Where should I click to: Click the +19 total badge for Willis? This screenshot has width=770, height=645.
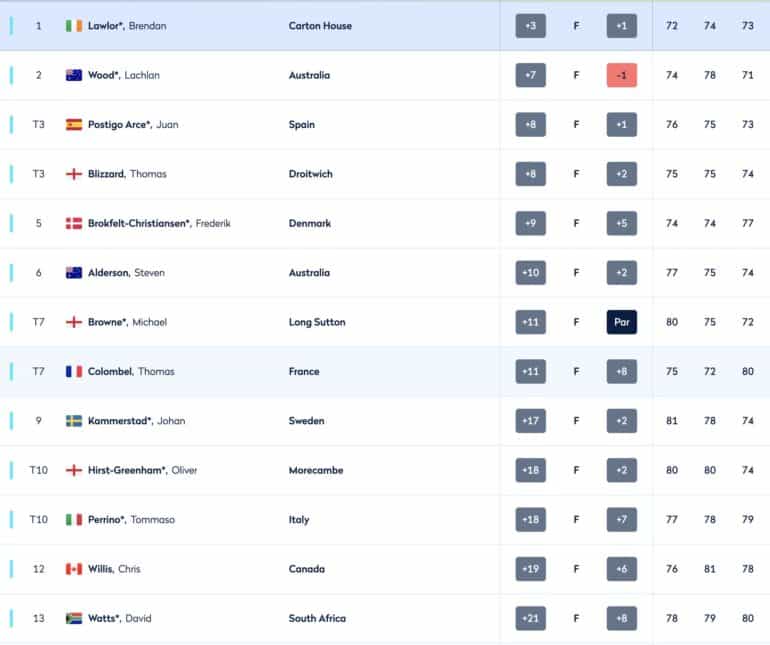point(530,569)
